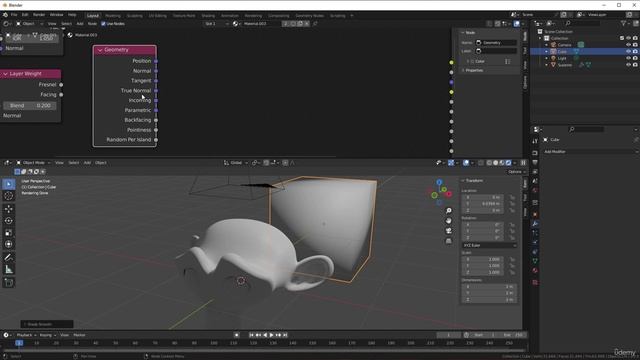Viewport: 640px width, 360px height.
Task: Click the Blender logo menu icon
Action: [5, 15]
